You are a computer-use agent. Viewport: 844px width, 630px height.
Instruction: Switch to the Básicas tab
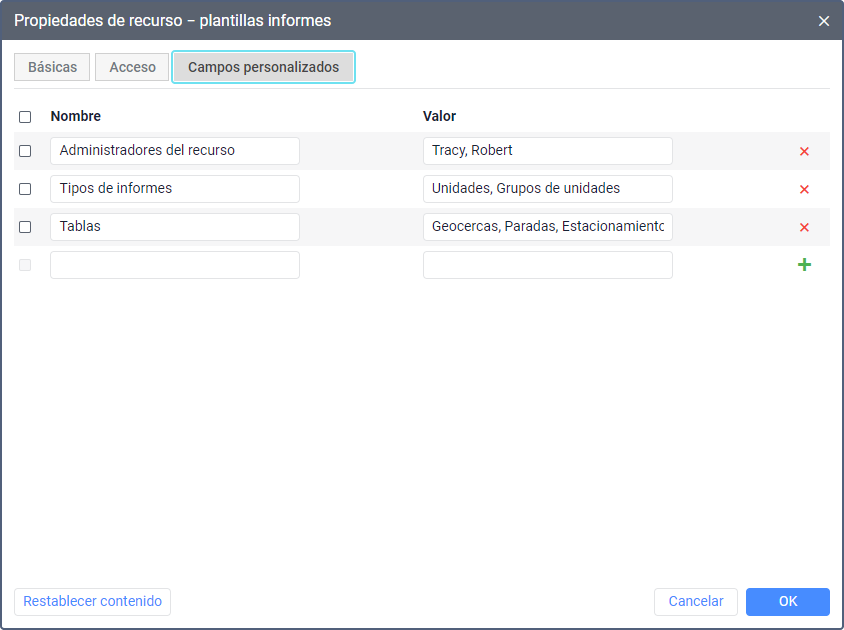pyautogui.click(x=52, y=67)
